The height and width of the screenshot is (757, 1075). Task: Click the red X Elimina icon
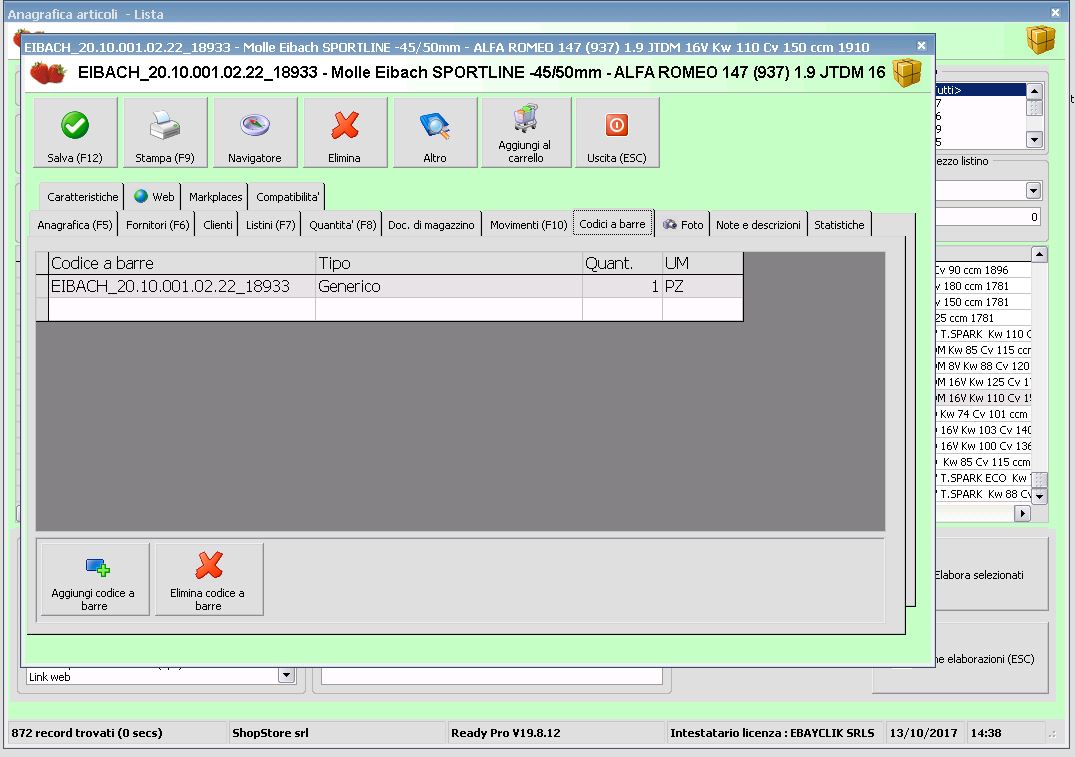345,125
